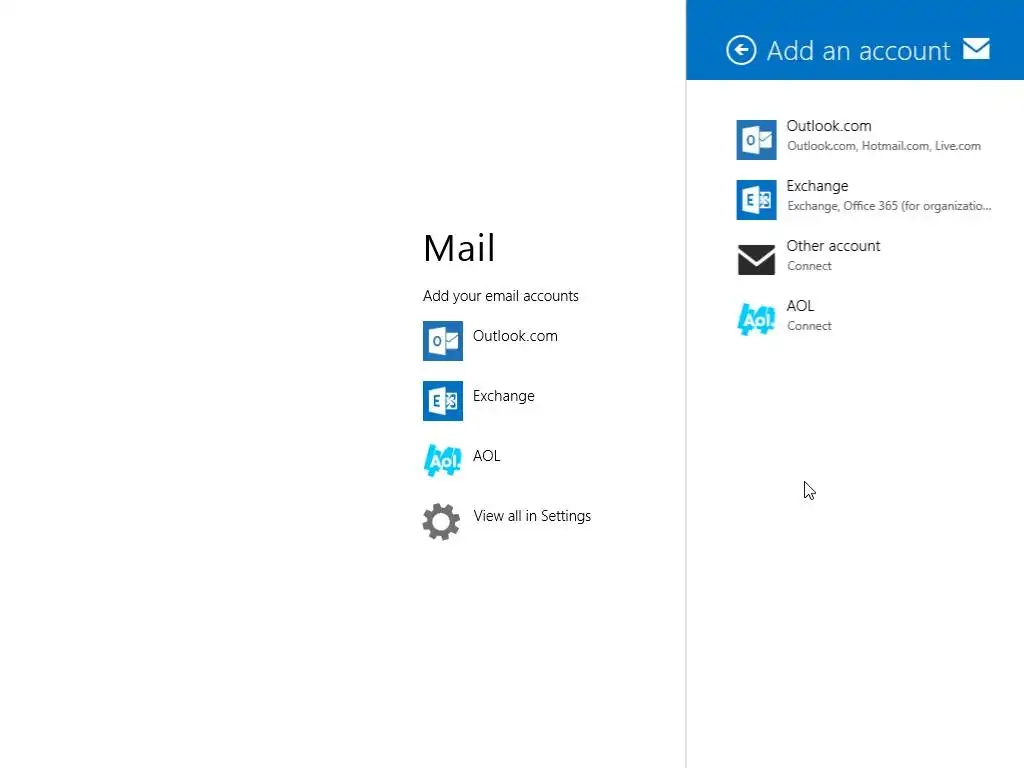
Task: Click the Outlook.com icon under Mail heading
Action: point(443,340)
